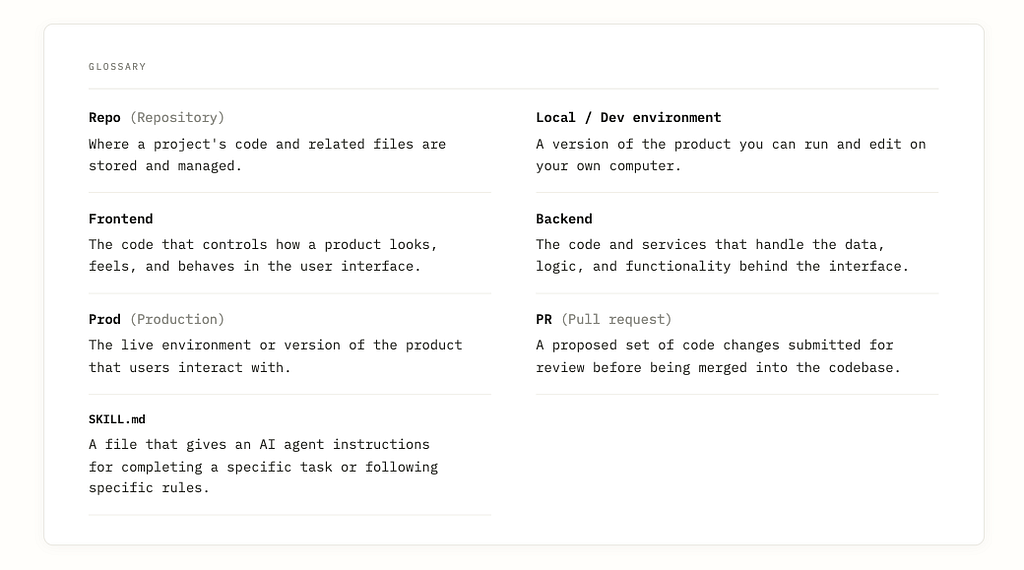This screenshot has height=570, width=1024.
Task: Select the Local / Dev environment heading
Action: [x=628, y=118]
